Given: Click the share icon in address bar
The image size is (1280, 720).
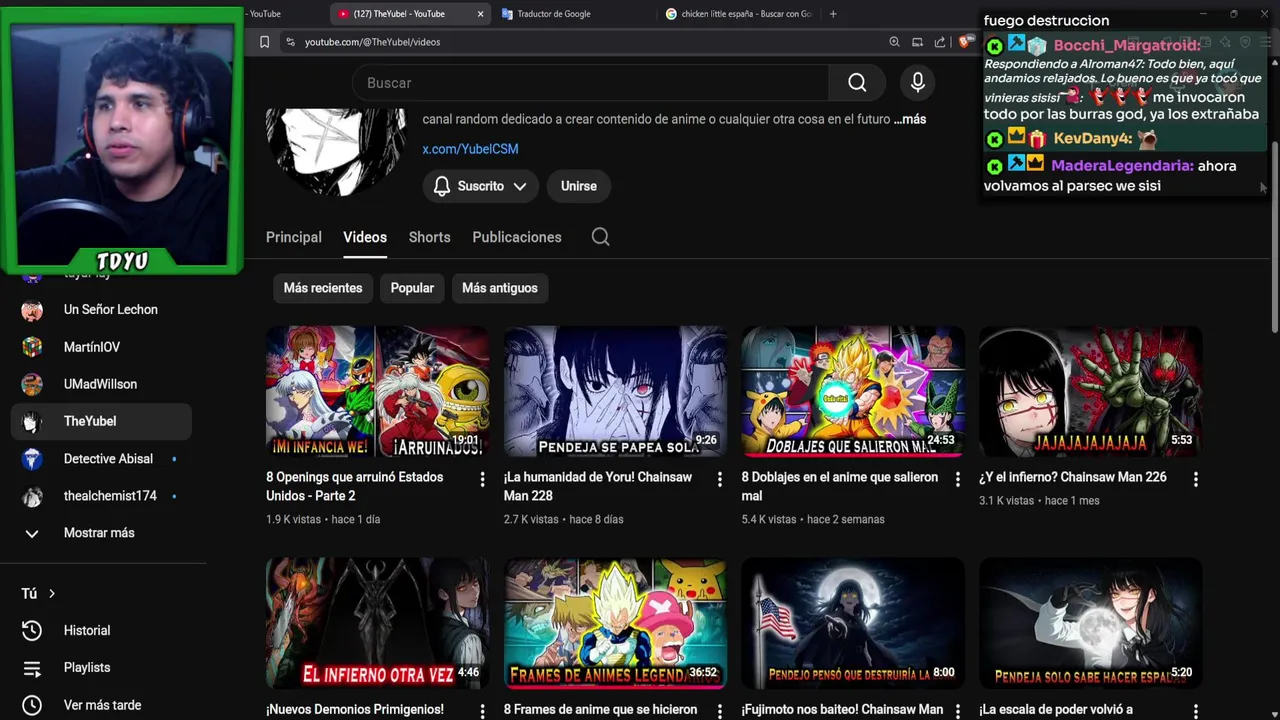Looking at the screenshot, I should pos(940,42).
